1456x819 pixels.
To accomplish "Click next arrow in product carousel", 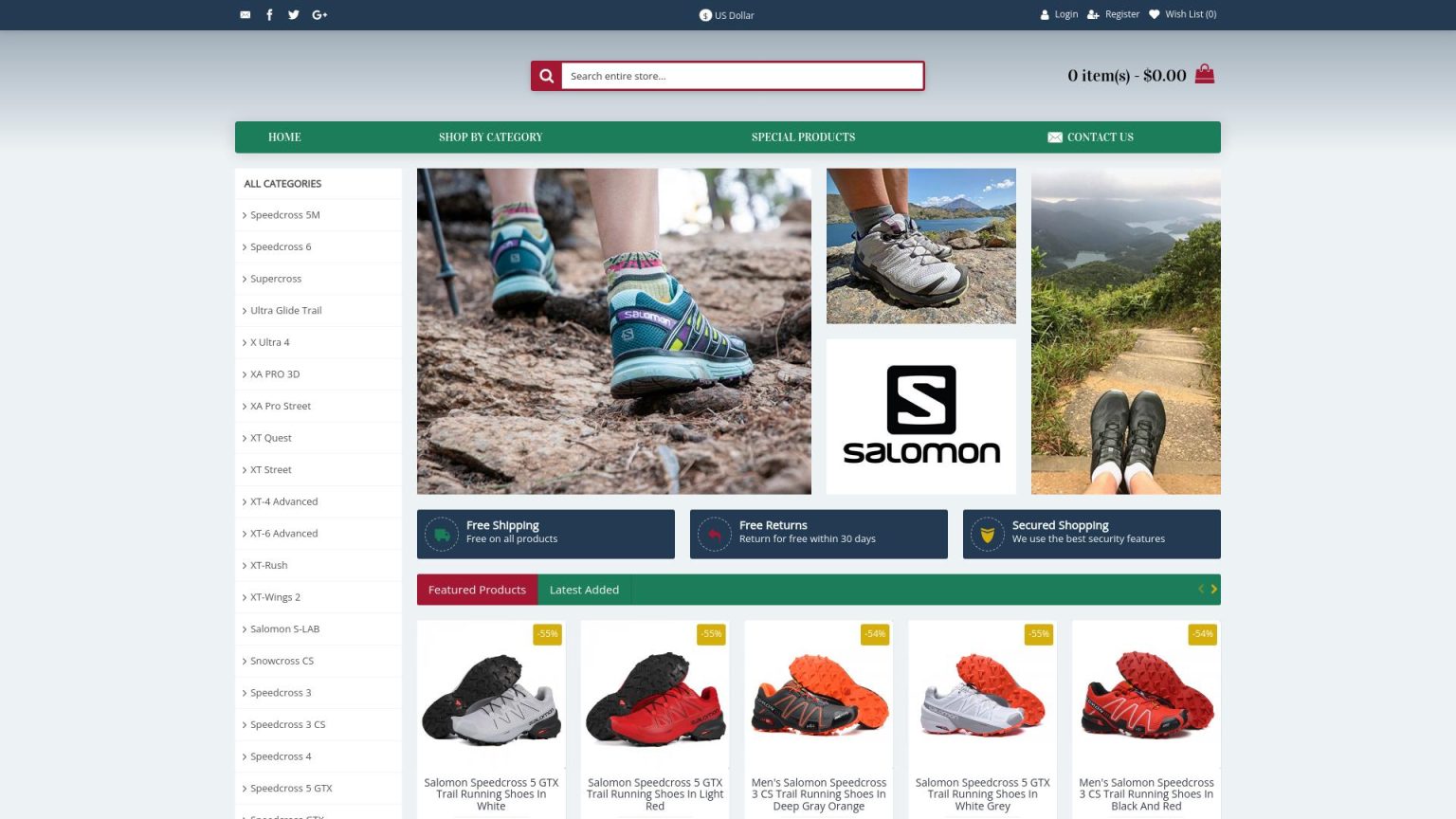I will coord(1213,590).
